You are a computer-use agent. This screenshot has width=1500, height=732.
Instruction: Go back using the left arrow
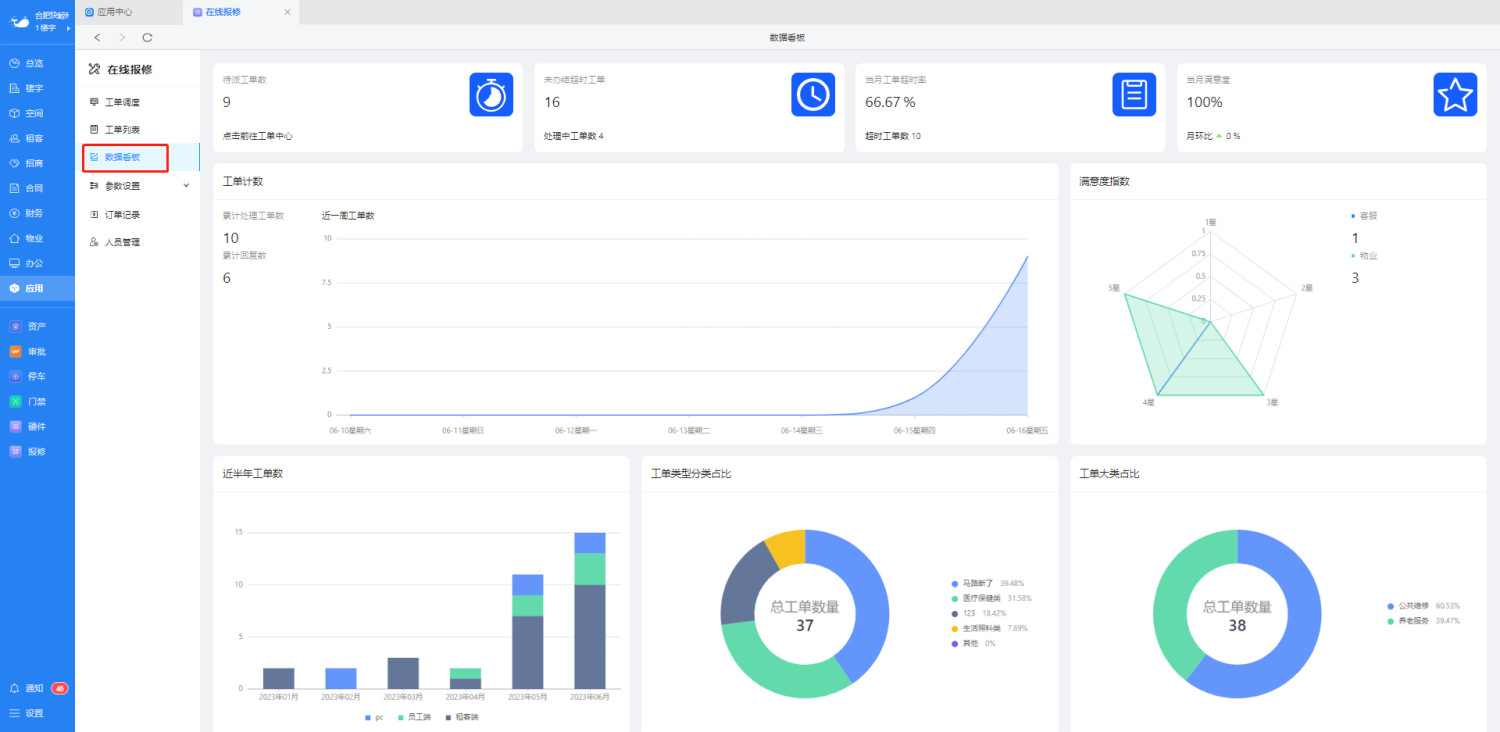coord(97,37)
